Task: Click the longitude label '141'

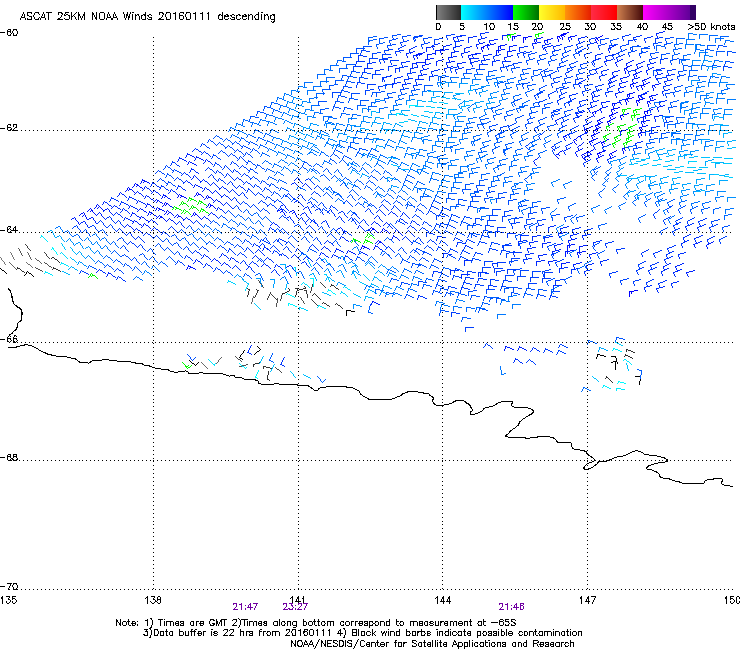Action: [298, 600]
